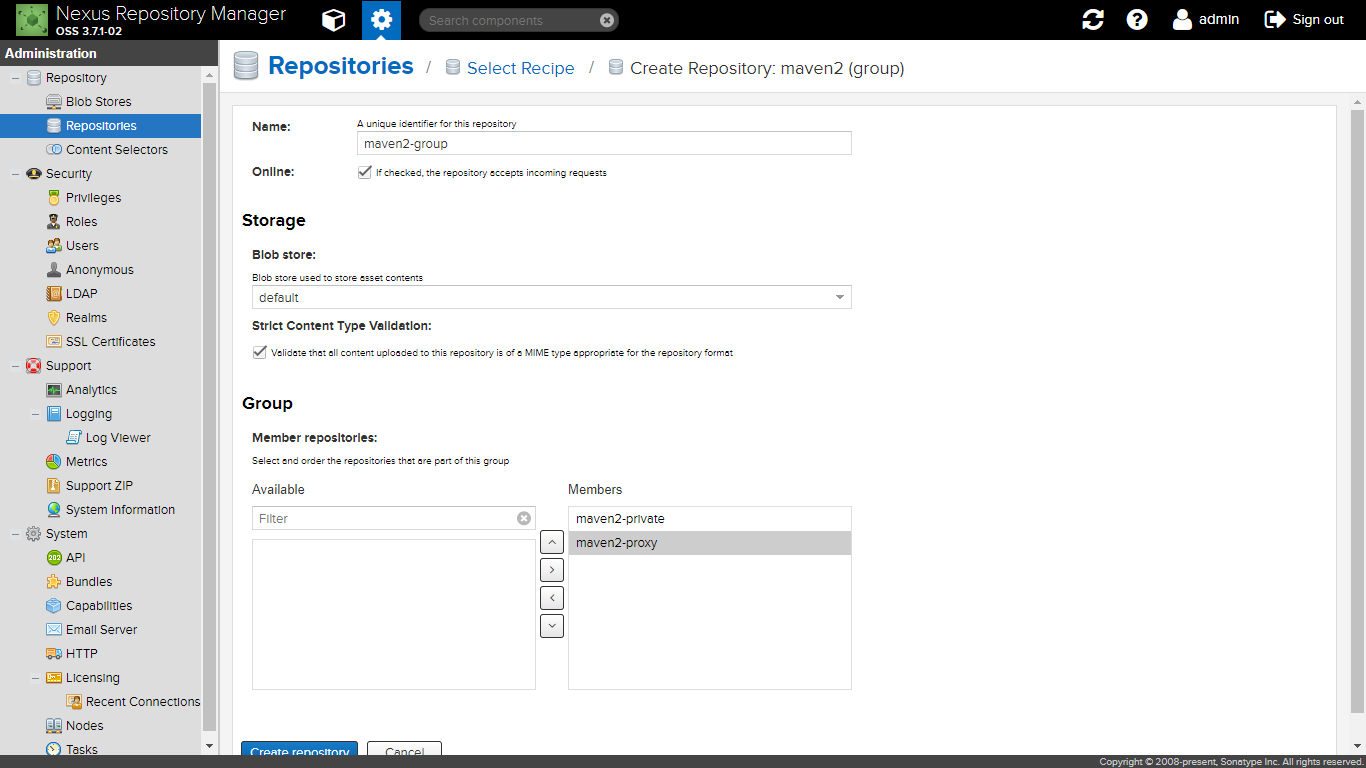Open LDAP settings
Viewport: 1366px width, 768px height.
click(x=81, y=294)
